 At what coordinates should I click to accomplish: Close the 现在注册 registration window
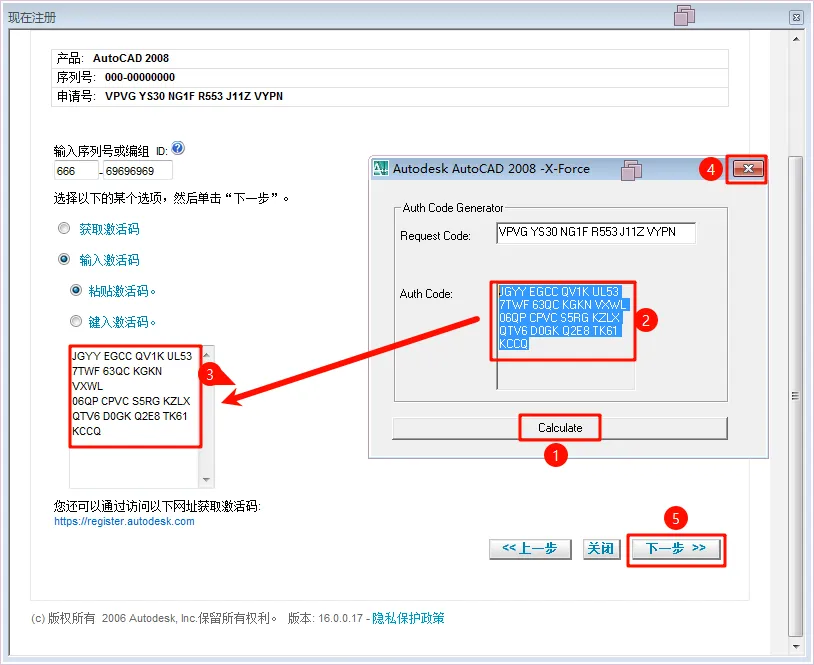click(796, 18)
